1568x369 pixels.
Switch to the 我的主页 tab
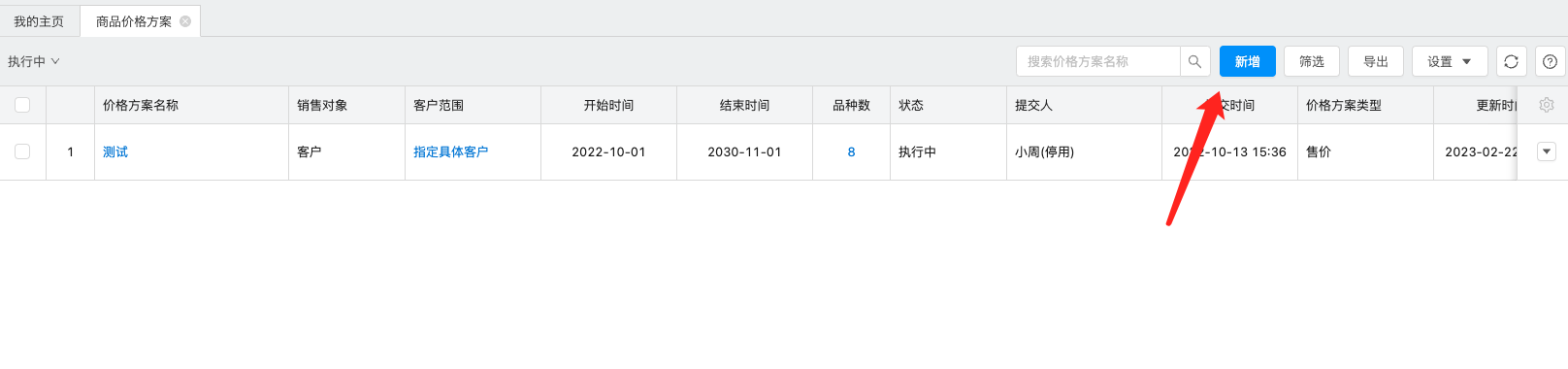(39, 21)
